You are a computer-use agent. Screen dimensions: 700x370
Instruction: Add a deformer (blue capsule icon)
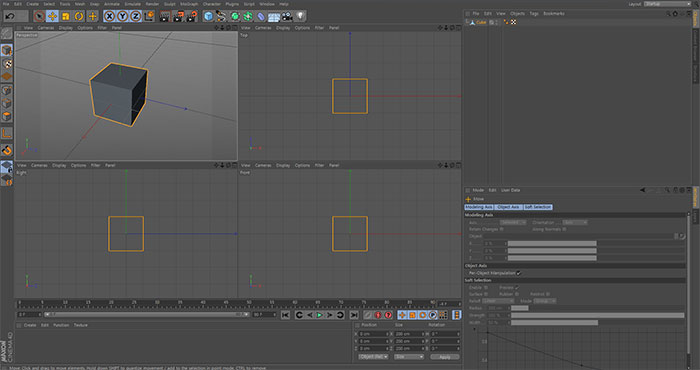tap(261, 17)
